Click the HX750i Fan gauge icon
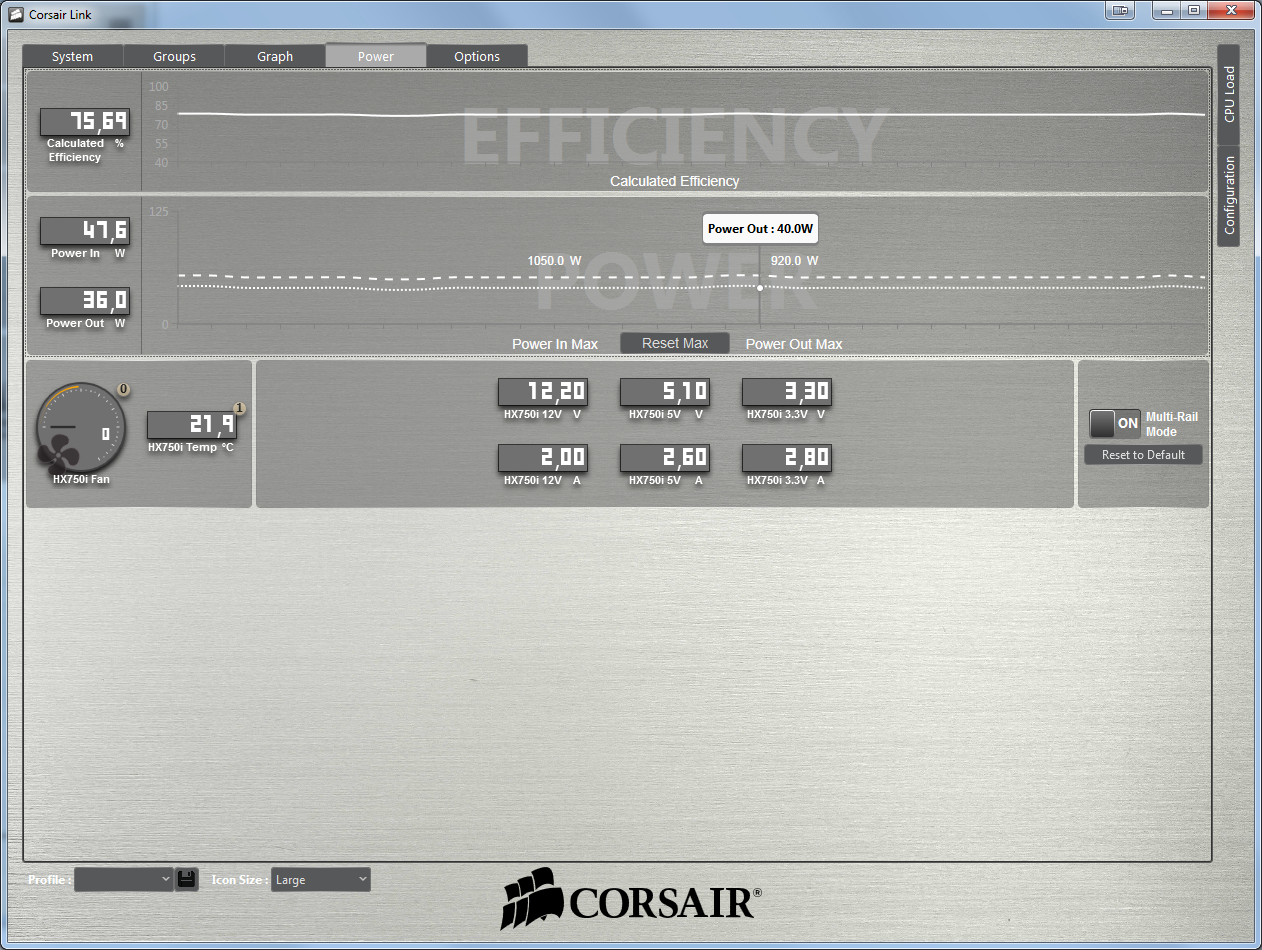Viewport: 1262px width, 950px height. [81, 428]
